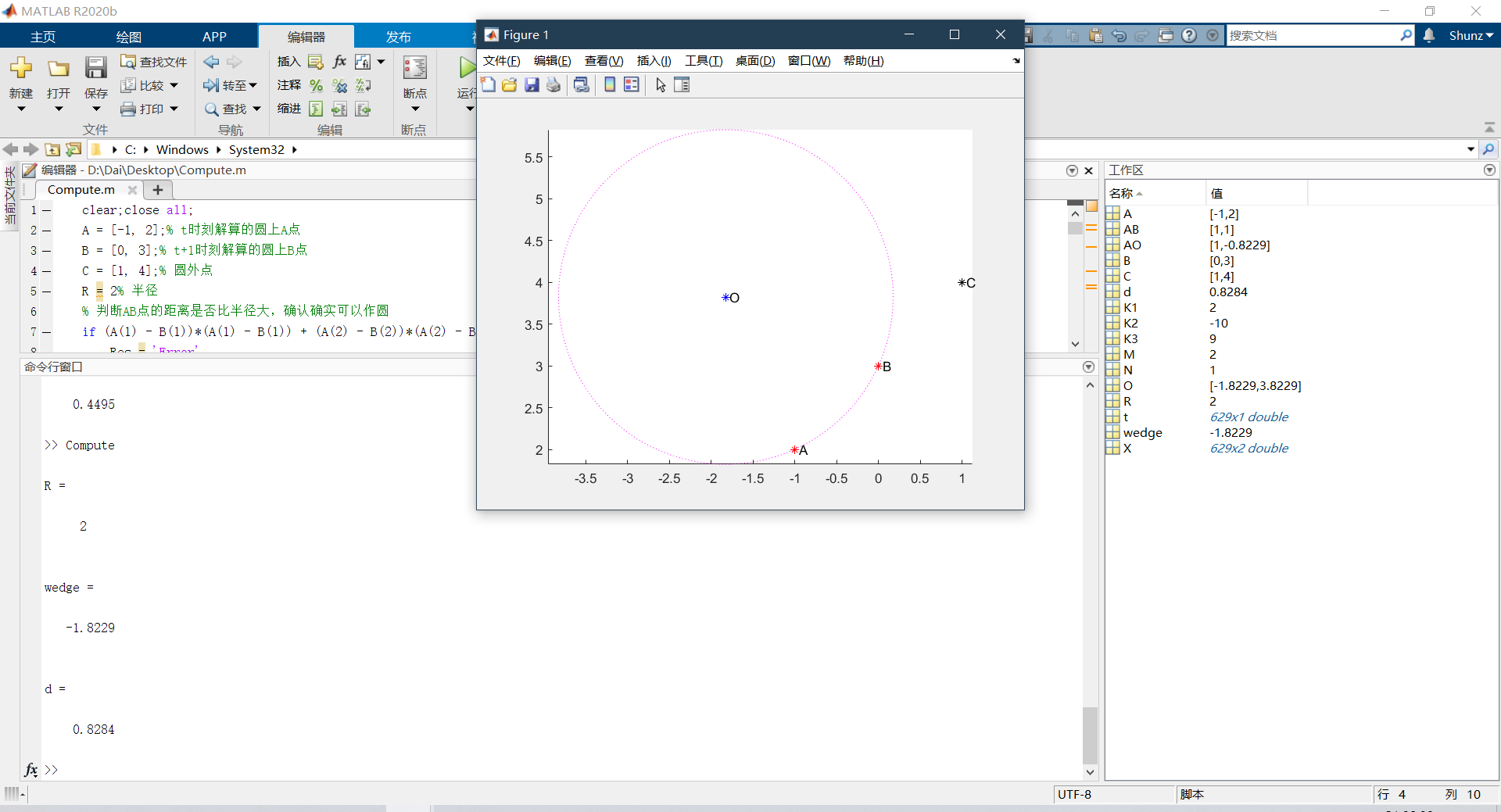Click the Open (打开) folder icon

coord(59,68)
